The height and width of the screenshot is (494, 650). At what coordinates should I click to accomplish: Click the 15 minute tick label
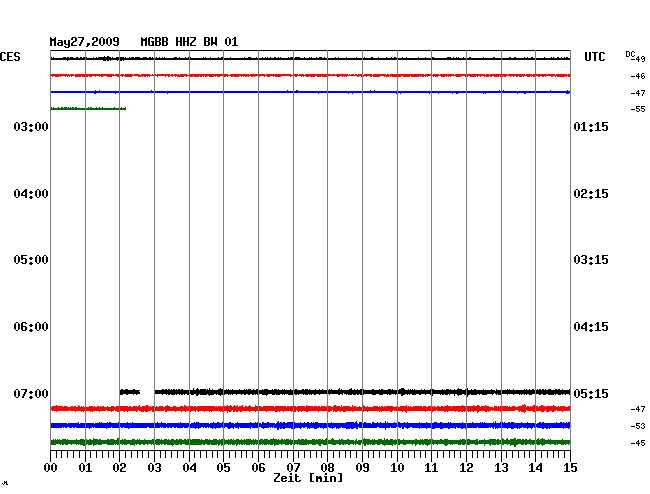point(570,468)
